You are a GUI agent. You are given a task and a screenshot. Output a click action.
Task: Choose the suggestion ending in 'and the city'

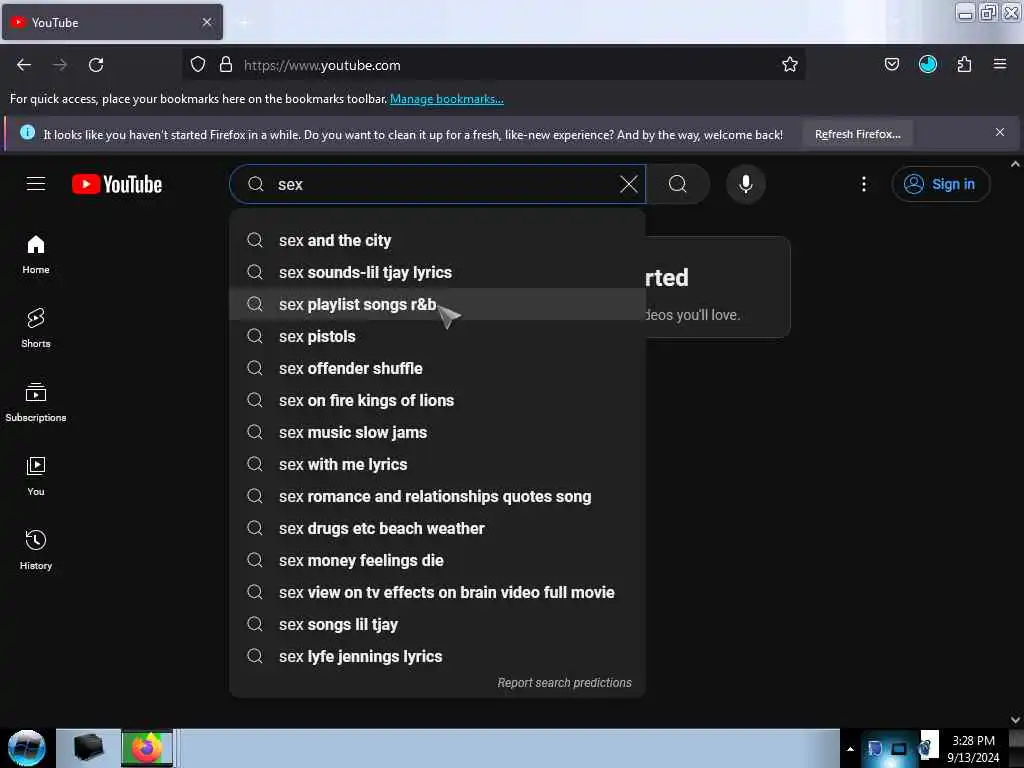(437, 240)
